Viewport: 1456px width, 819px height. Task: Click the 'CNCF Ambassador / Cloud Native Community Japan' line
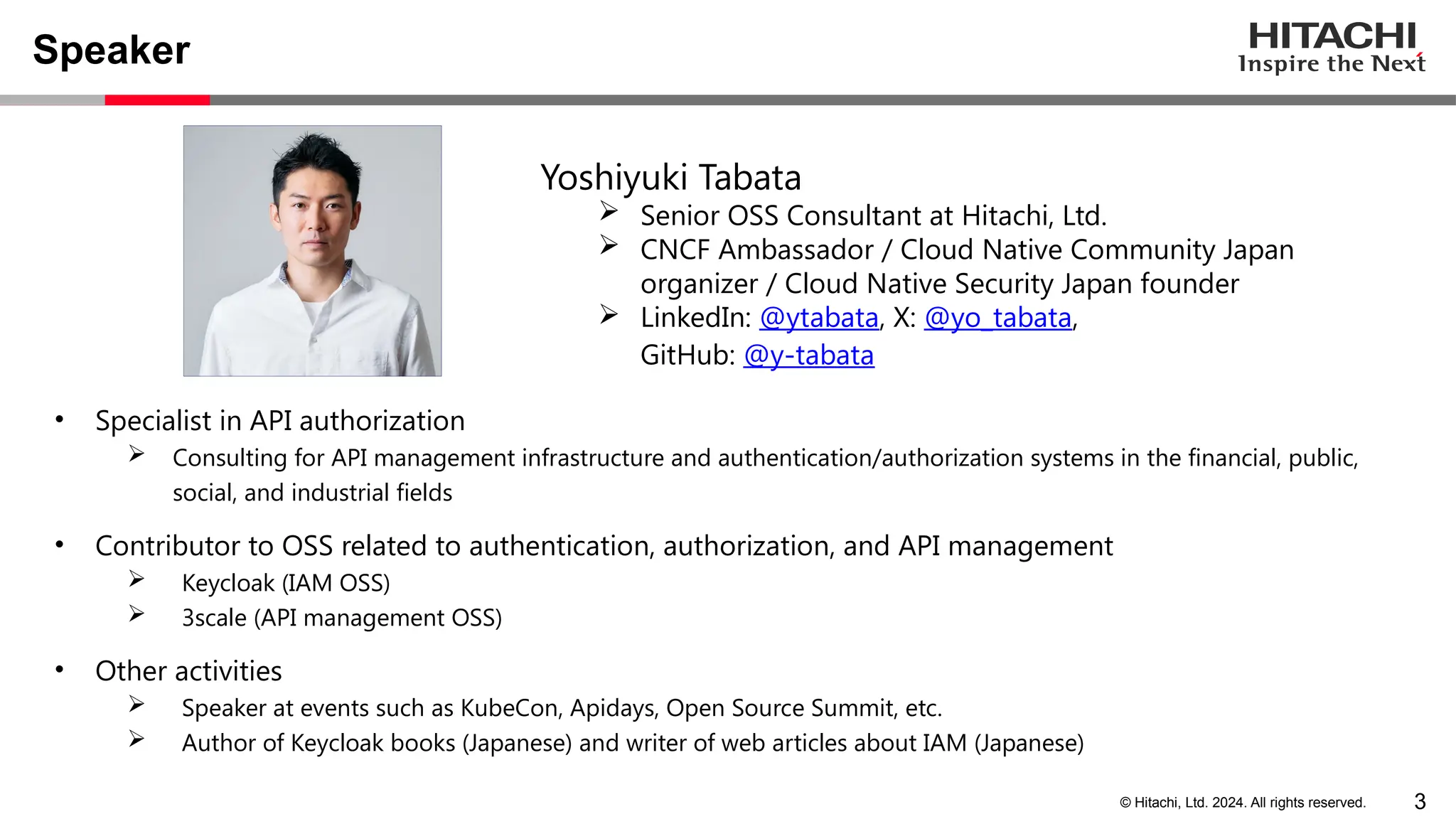pos(967,250)
